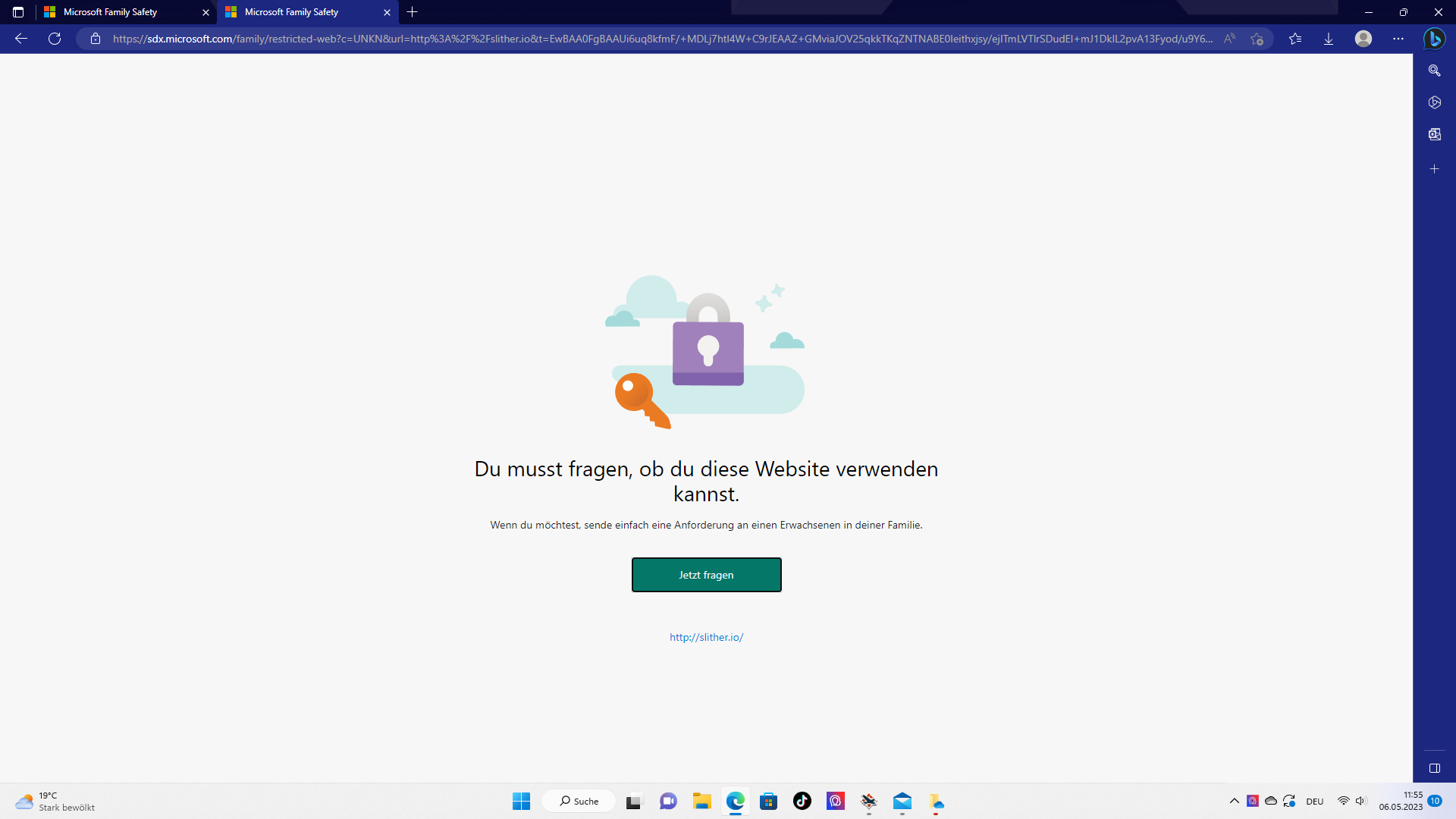
Task: Open a new browser tab
Action: coord(412,12)
